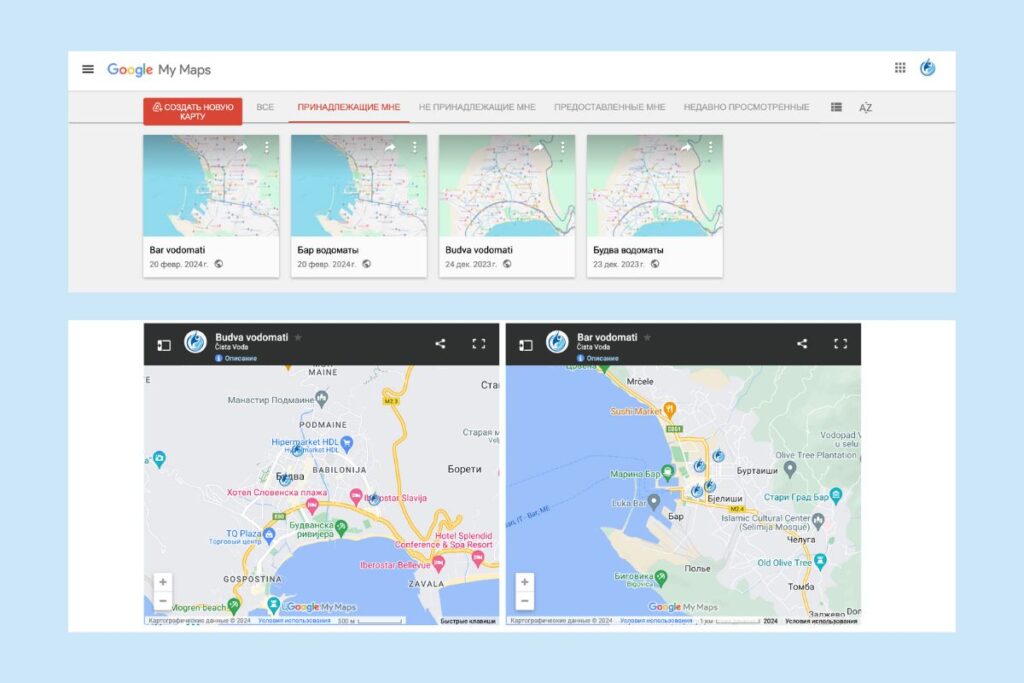Toggle the legend panel in Bar vodomati map
The height and width of the screenshot is (683, 1024).
click(526, 345)
